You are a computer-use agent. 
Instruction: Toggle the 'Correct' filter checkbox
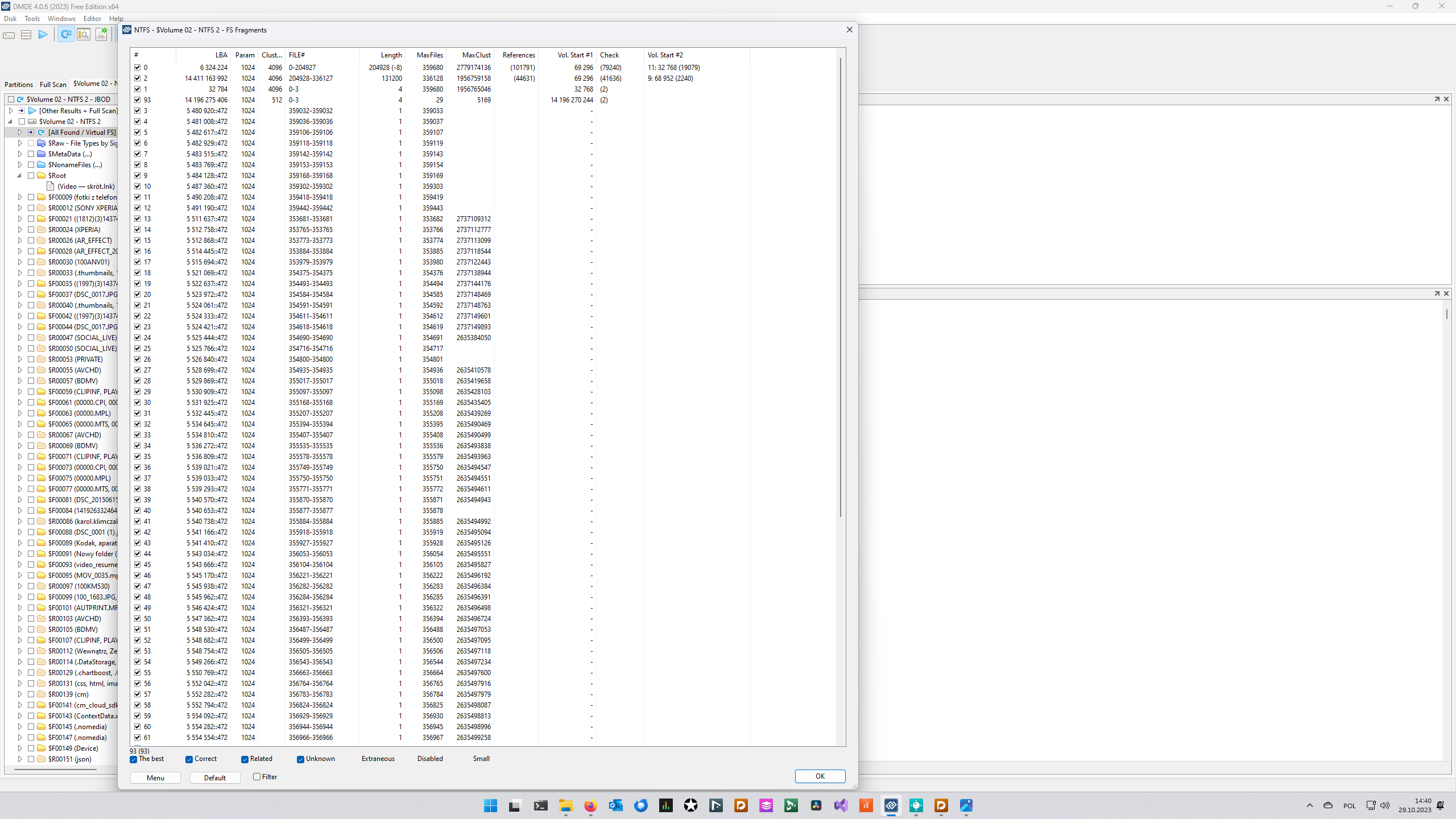coord(189,759)
